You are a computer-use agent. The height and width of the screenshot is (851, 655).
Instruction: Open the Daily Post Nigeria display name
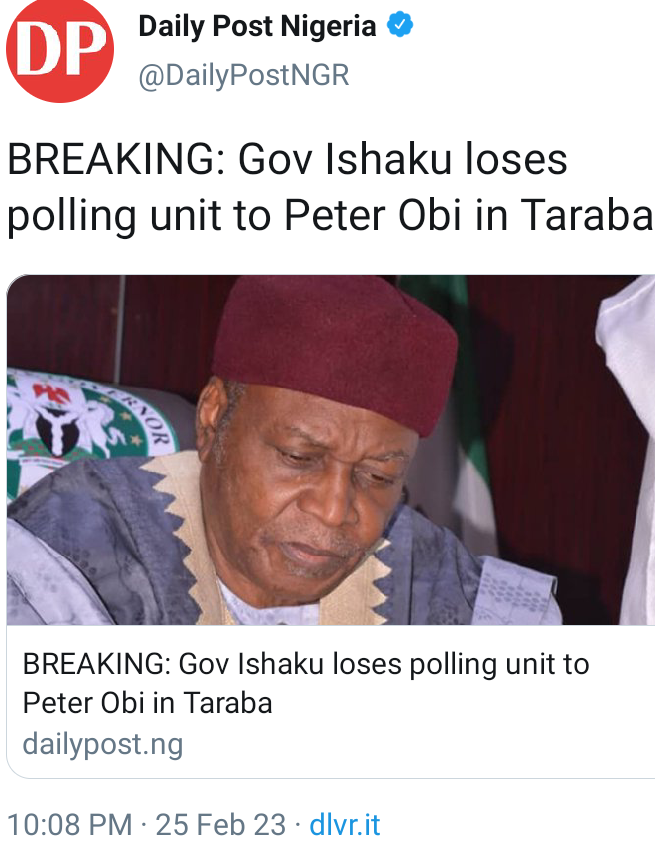click(257, 27)
